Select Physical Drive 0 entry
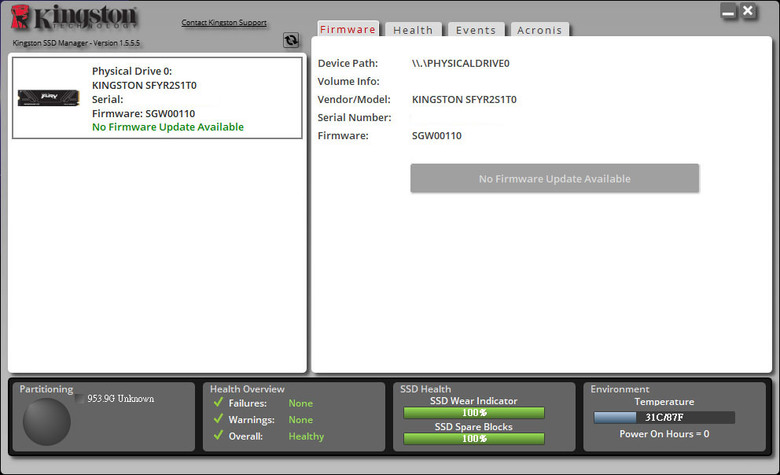The width and height of the screenshot is (780, 475). click(x=157, y=97)
